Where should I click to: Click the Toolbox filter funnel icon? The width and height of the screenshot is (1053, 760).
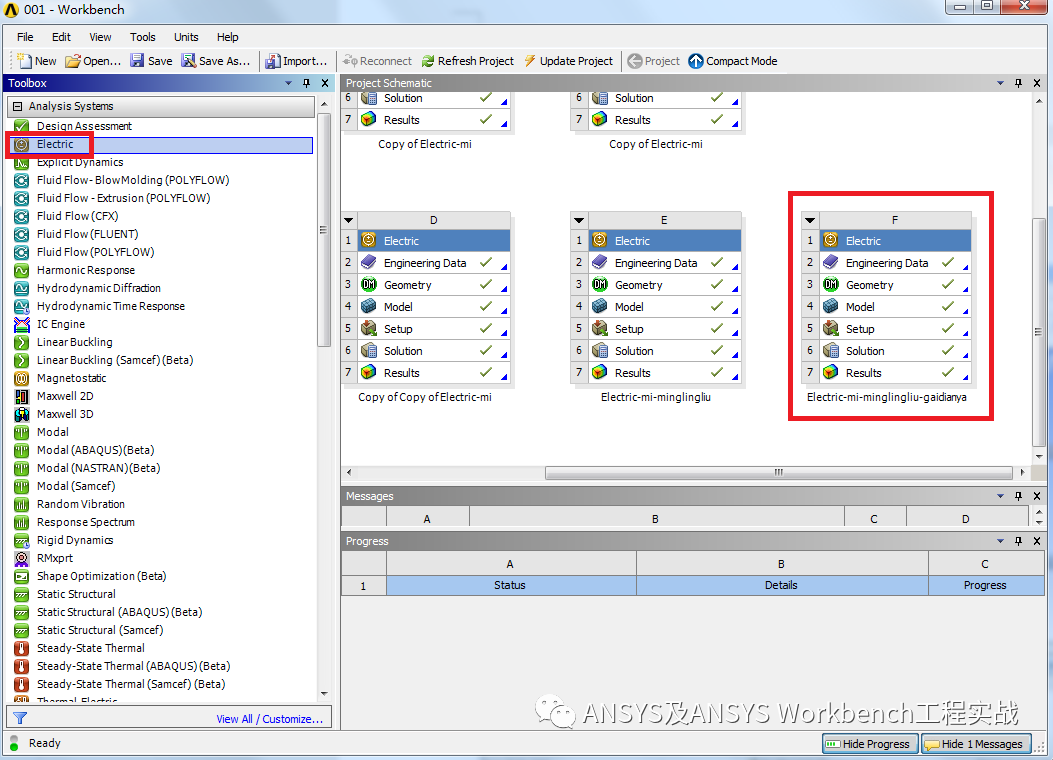[x=20, y=718]
